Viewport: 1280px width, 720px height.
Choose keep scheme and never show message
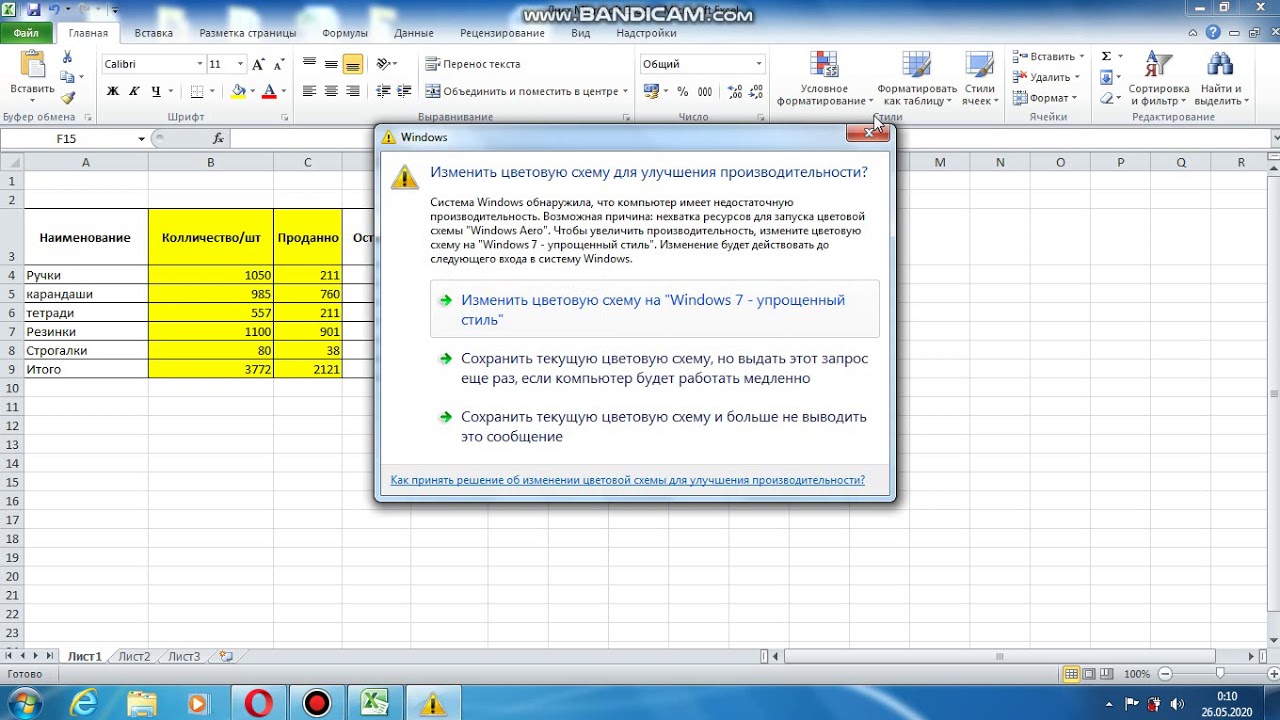pyautogui.click(x=654, y=426)
